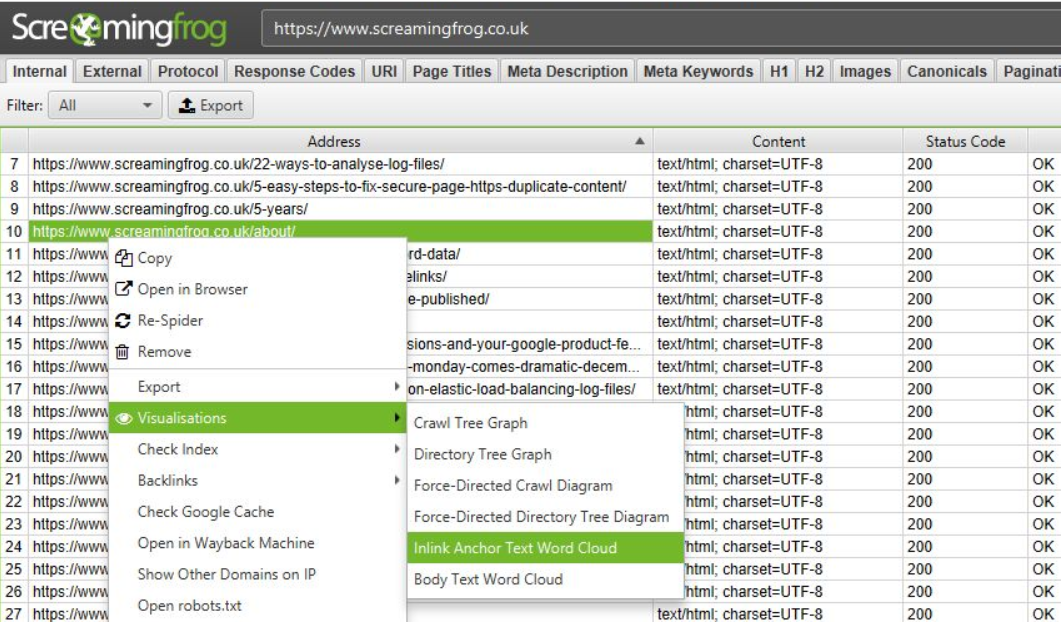Screen dimensions: 1062x623
Task: Select Re-Spider from the context menu
Action: (x=257, y=320)
